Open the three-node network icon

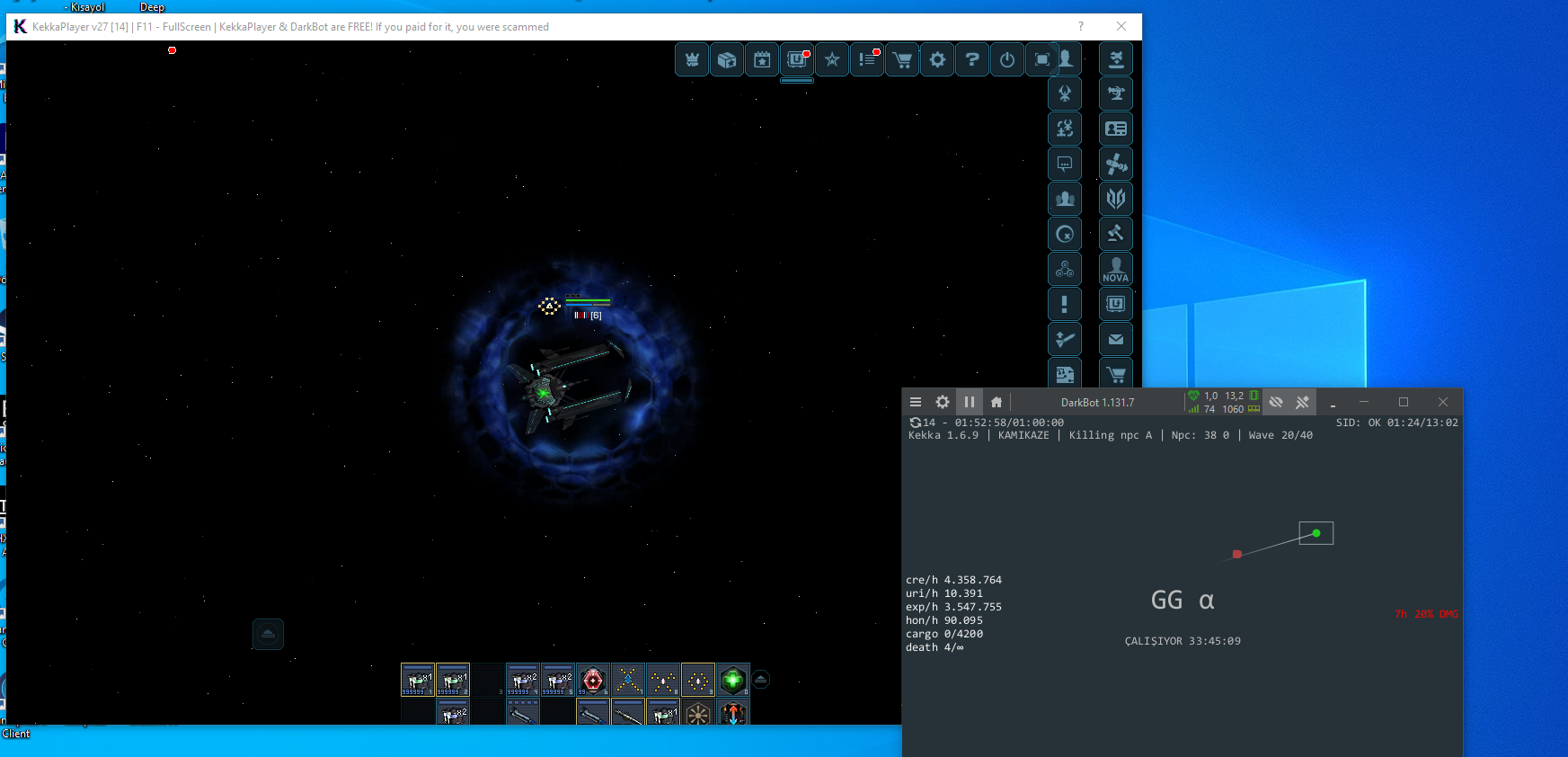[x=1065, y=269]
